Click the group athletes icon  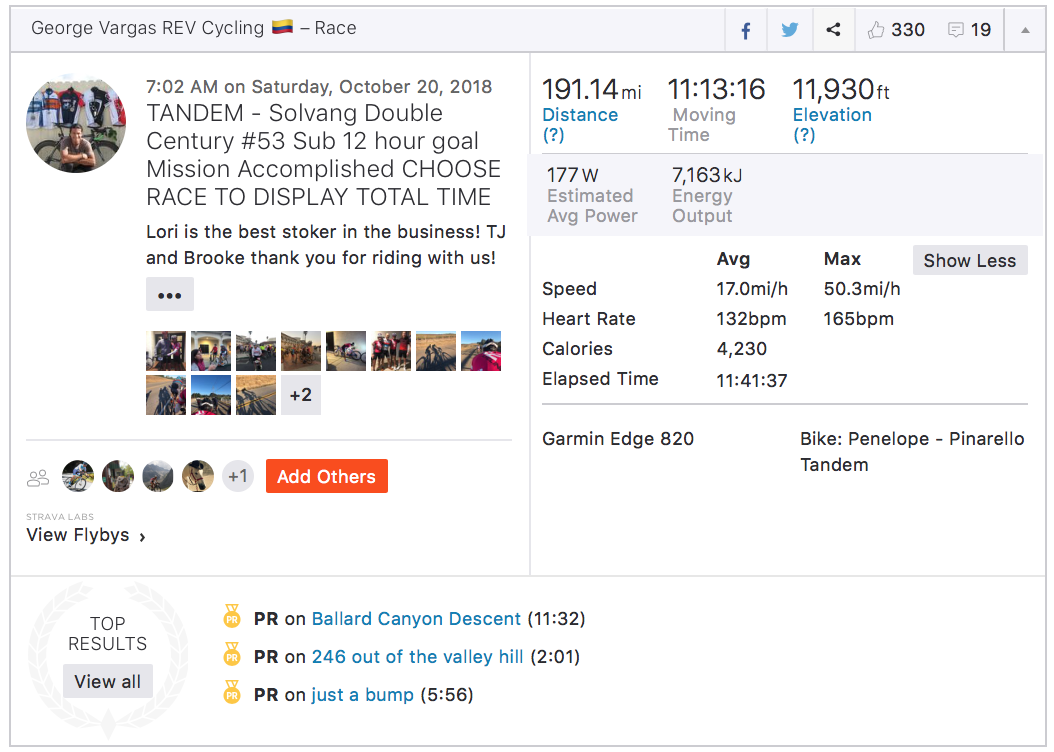(x=38, y=478)
